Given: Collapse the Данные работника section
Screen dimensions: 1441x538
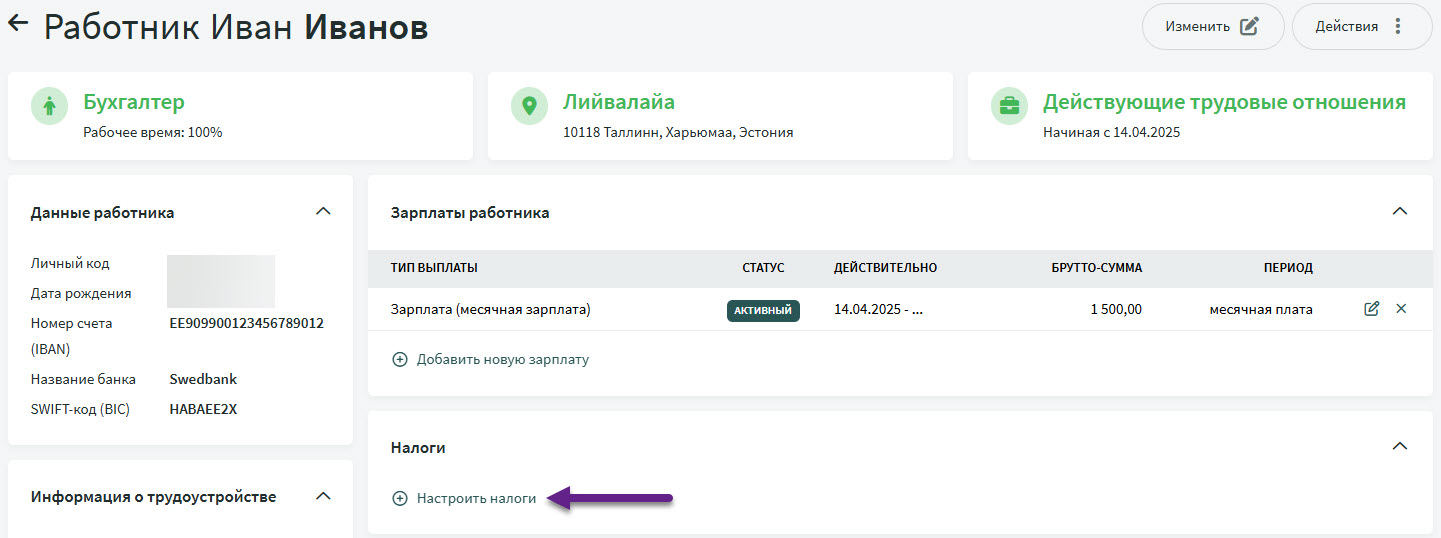Looking at the screenshot, I should [x=322, y=212].
